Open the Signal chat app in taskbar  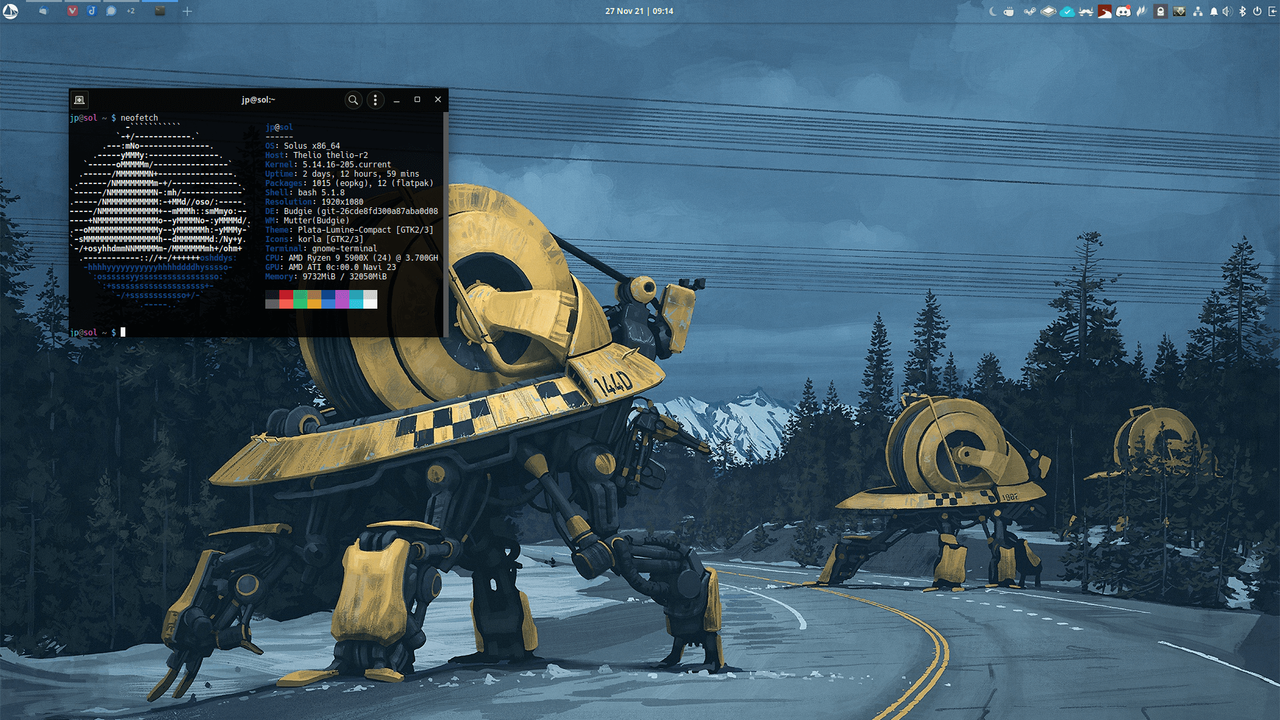click(x=111, y=11)
